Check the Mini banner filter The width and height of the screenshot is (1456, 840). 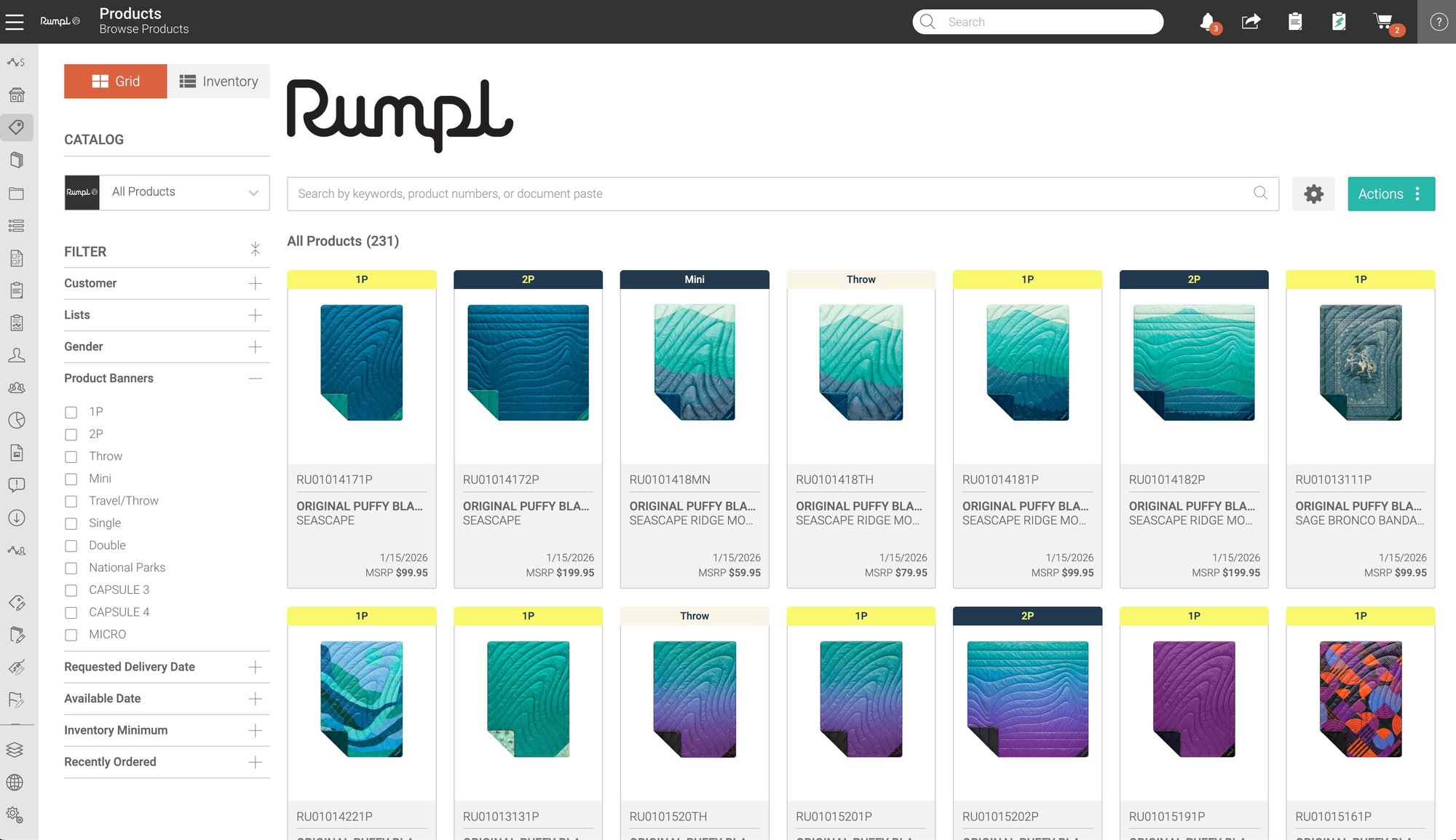tap(71, 479)
